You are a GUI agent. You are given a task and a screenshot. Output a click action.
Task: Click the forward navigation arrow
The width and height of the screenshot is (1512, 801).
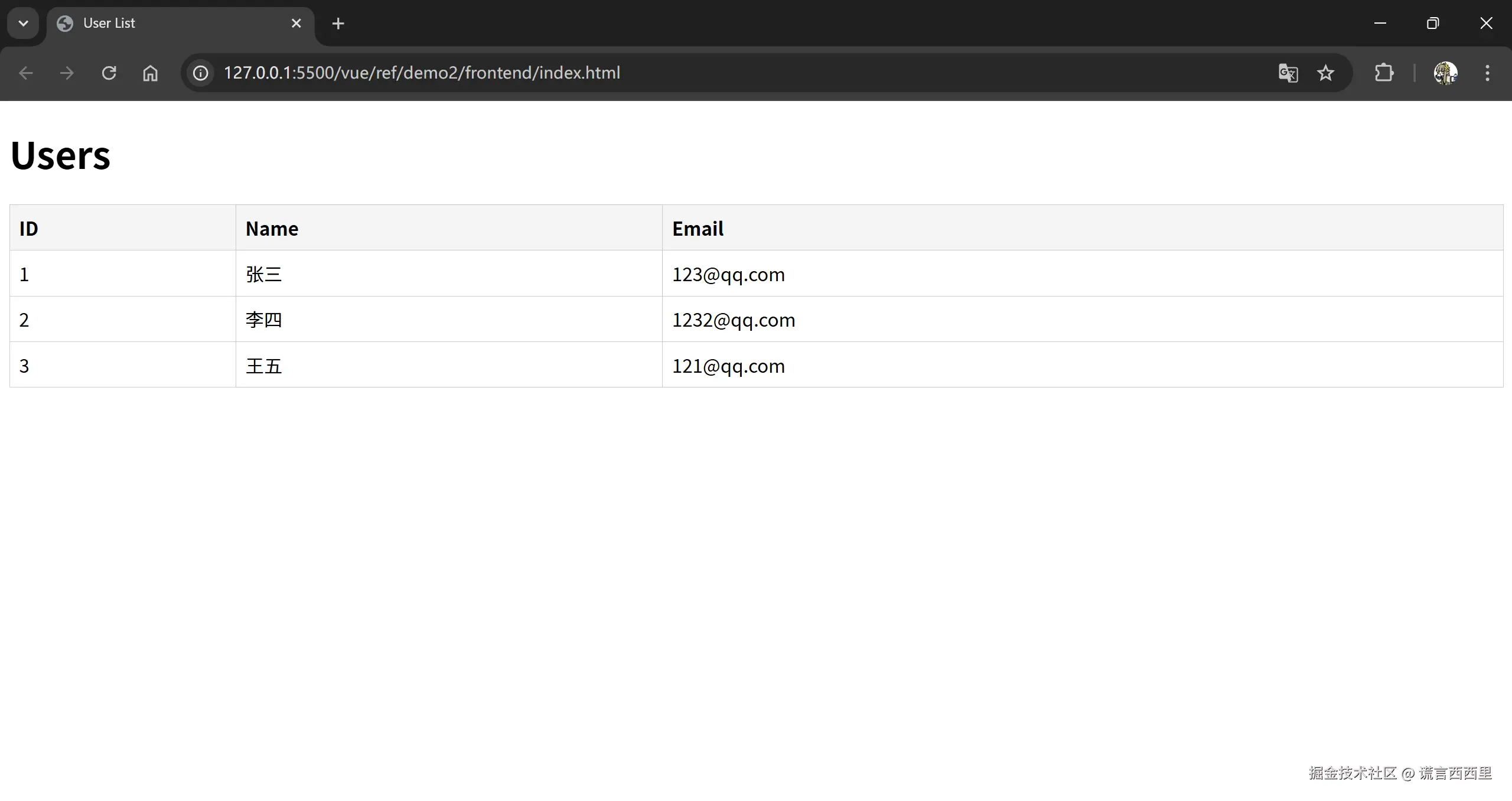point(67,73)
